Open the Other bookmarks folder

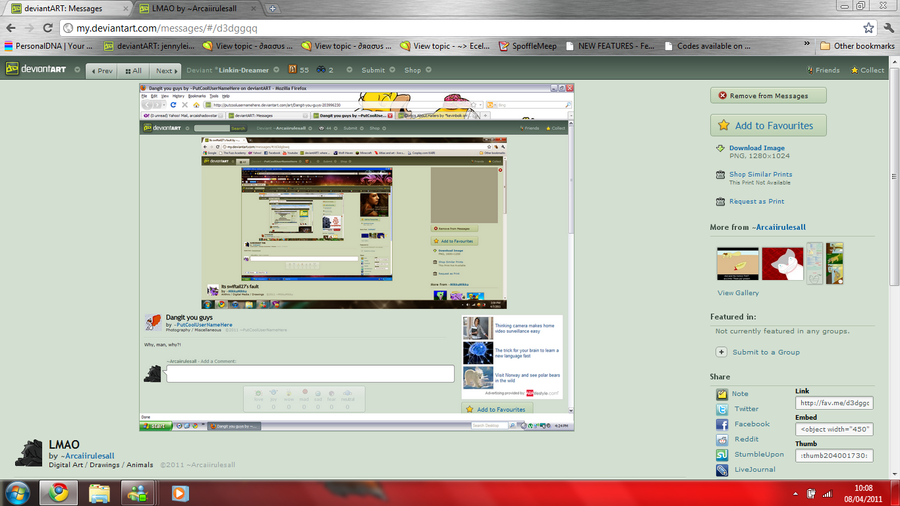coord(858,45)
